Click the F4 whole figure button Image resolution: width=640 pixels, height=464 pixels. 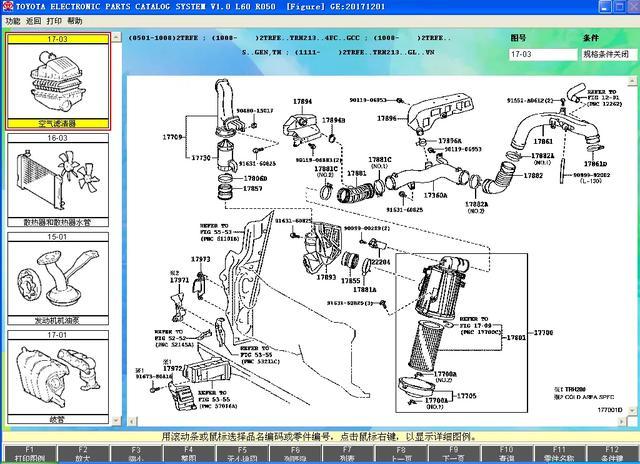click(x=189, y=454)
